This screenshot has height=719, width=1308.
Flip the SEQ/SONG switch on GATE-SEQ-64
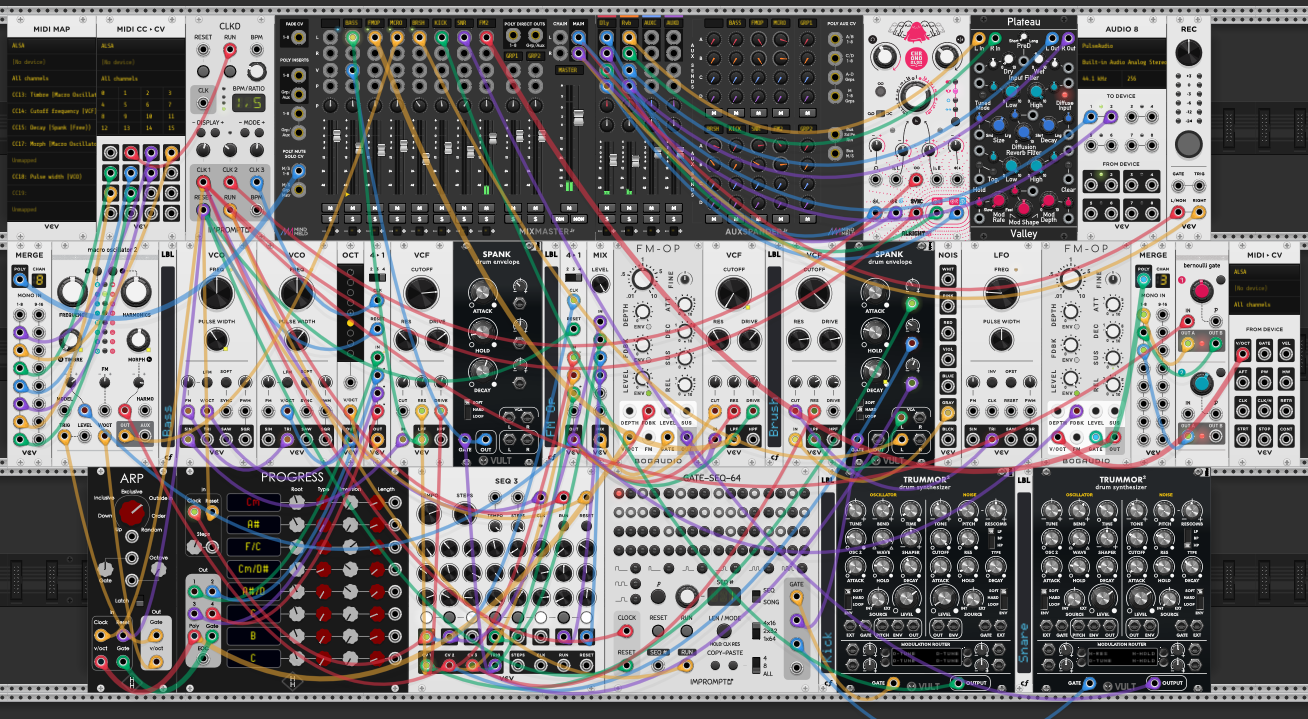(x=757, y=596)
